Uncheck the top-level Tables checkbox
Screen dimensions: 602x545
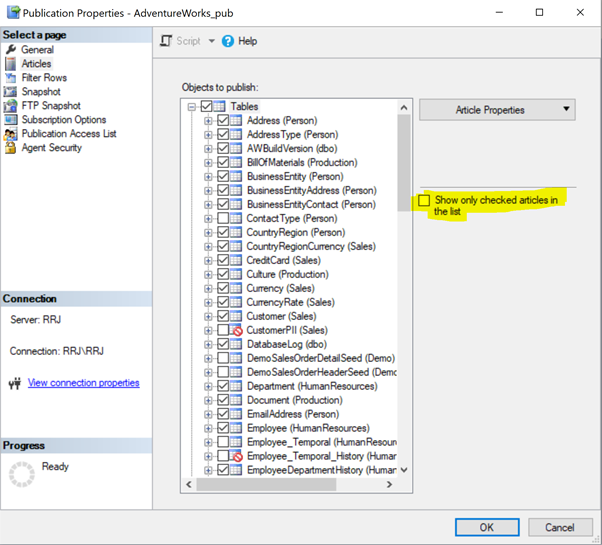pyautogui.click(x=207, y=106)
